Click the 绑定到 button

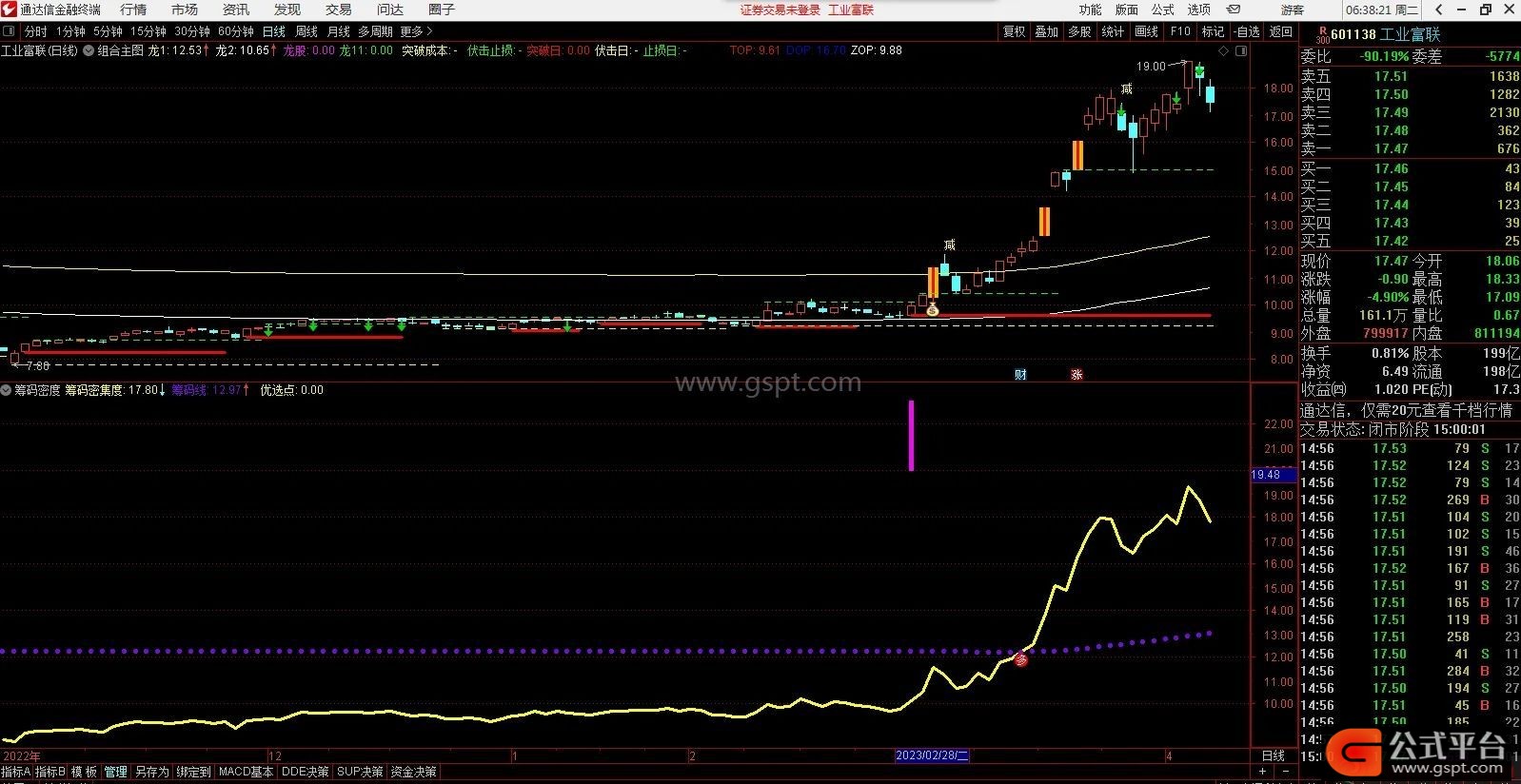(193, 772)
